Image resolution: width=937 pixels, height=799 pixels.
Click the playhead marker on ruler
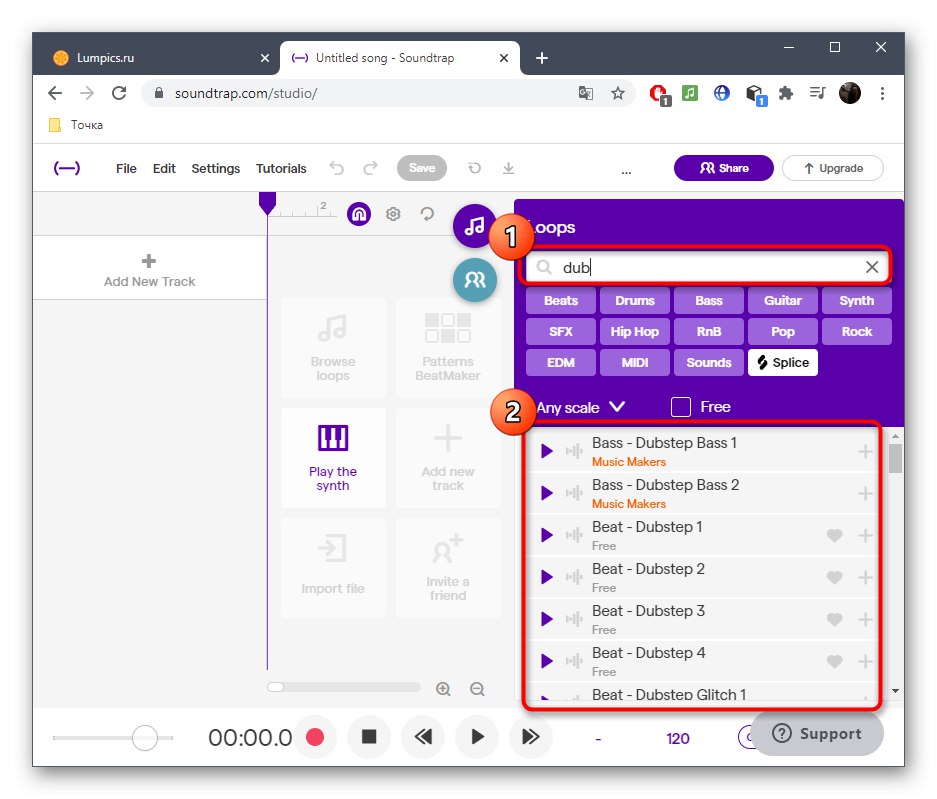click(267, 203)
